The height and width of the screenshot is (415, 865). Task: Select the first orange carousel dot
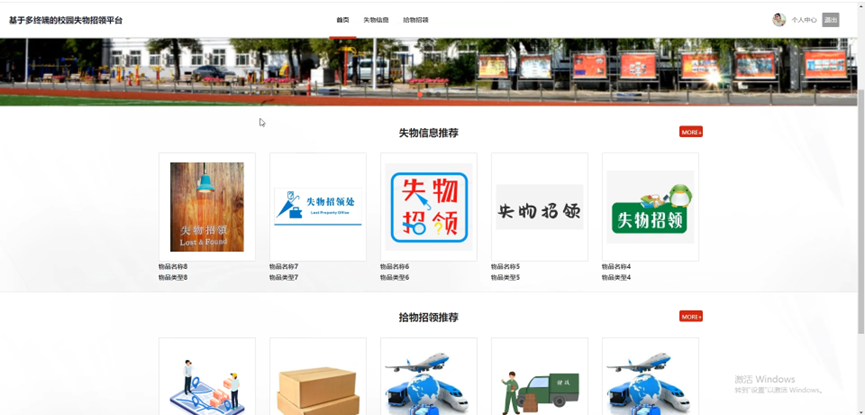click(x=420, y=94)
